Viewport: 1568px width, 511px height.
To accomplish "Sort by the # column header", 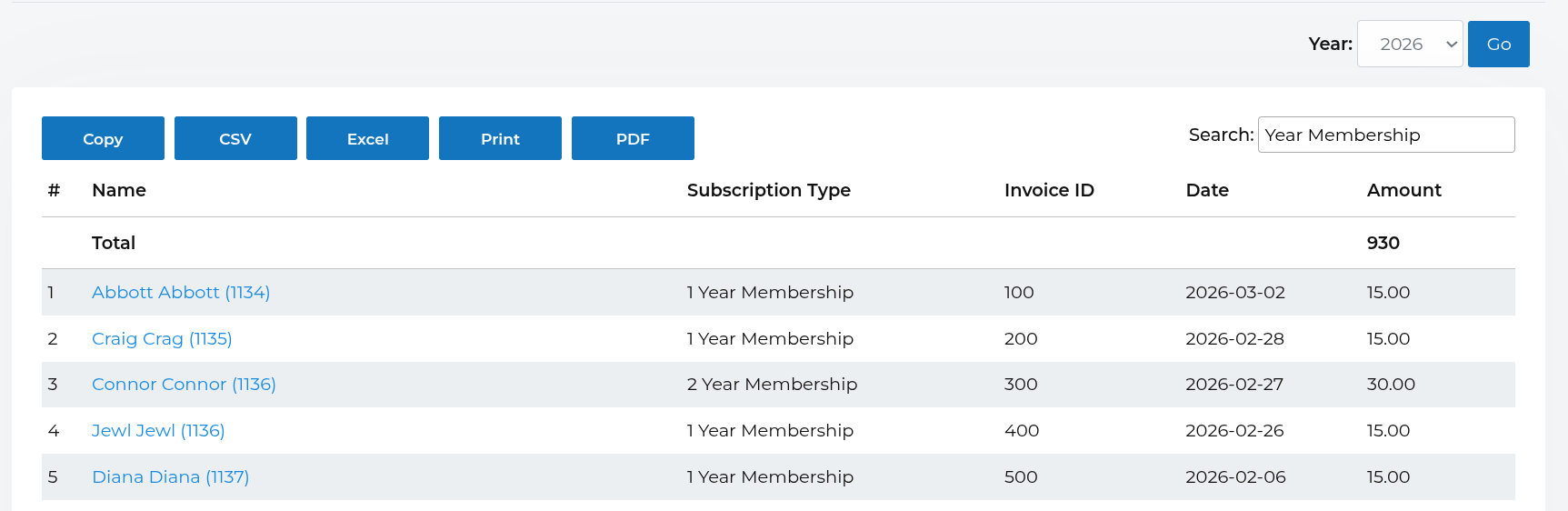I will pyautogui.click(x=54, y=190).
